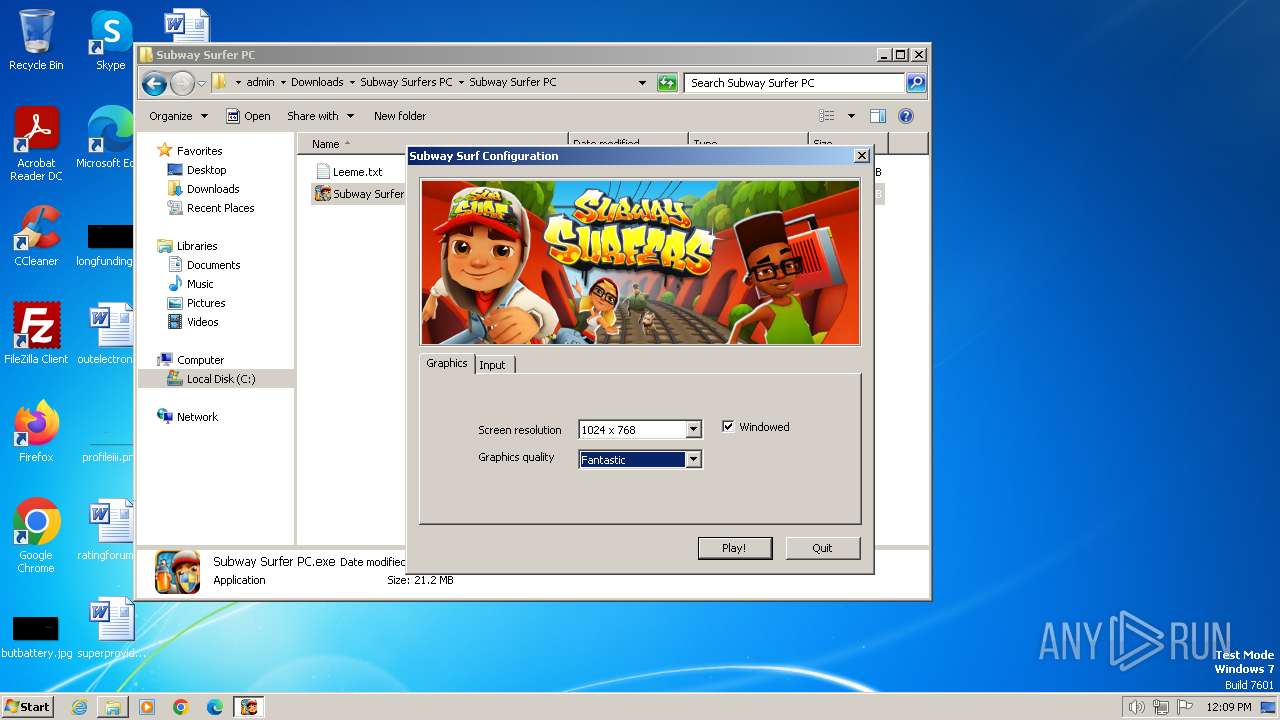Image resolution: width=1280 pixels, height=720 pixels.
Task: Change the view using the Explorer view icon
Action: [x=827, y=116]
